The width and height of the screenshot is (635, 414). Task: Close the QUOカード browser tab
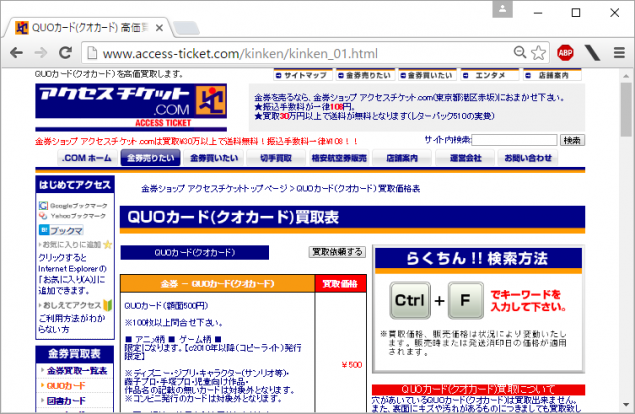click(159, 28)
